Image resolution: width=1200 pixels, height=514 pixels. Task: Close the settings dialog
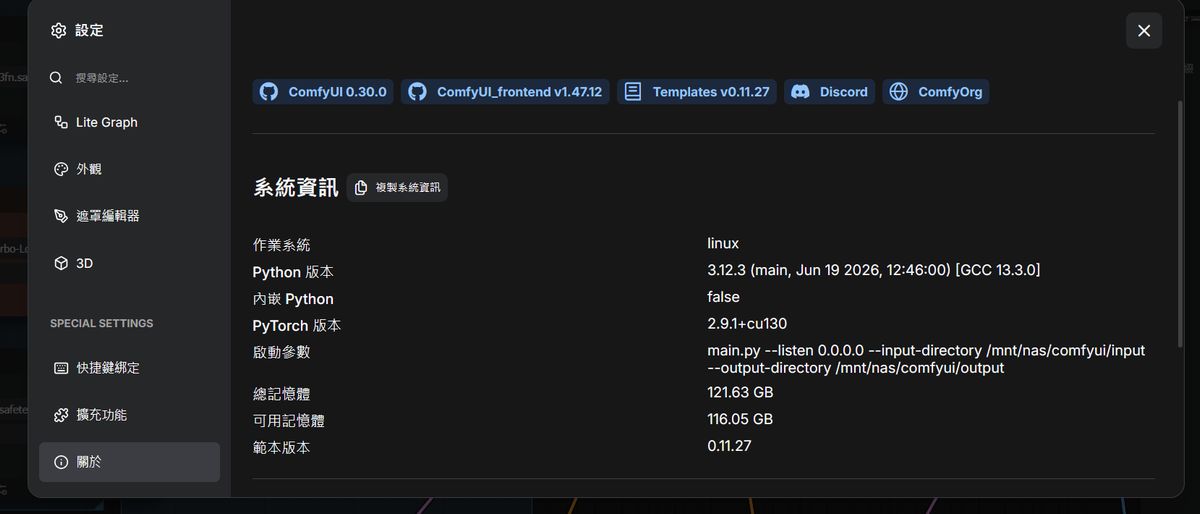click(1144, 31)
